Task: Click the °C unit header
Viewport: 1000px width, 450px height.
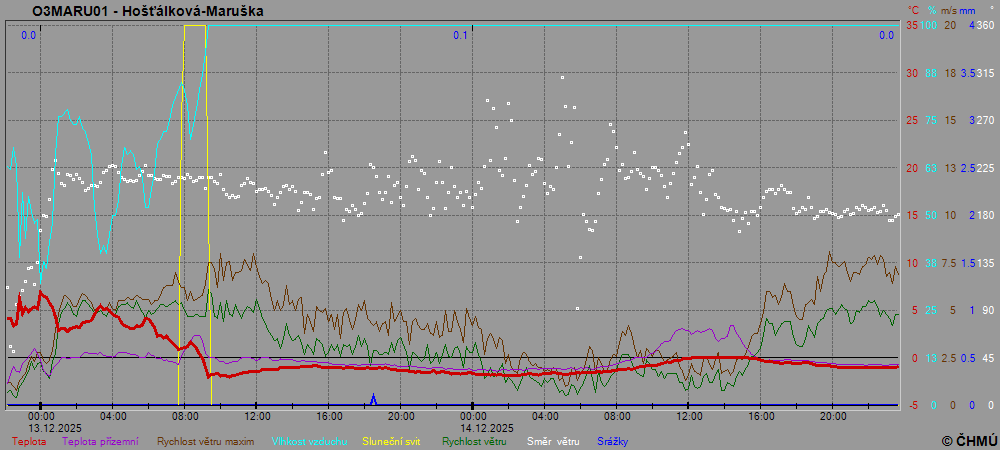Action: click(912, 10)
